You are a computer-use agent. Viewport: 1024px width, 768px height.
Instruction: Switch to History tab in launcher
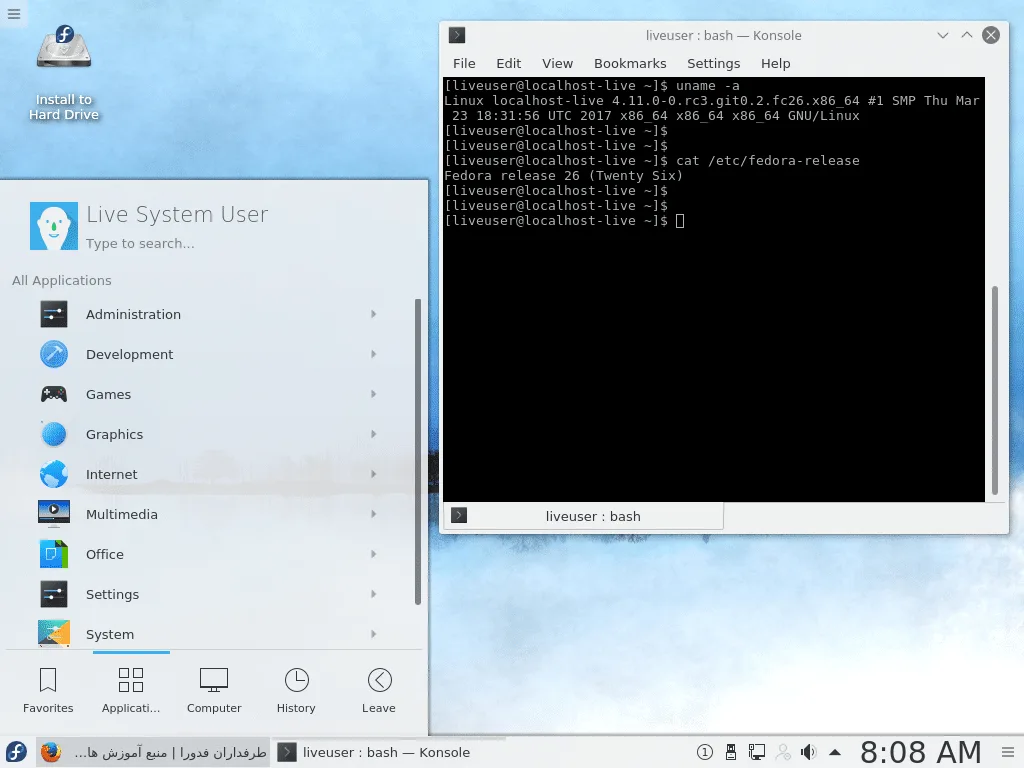[296, 691]
